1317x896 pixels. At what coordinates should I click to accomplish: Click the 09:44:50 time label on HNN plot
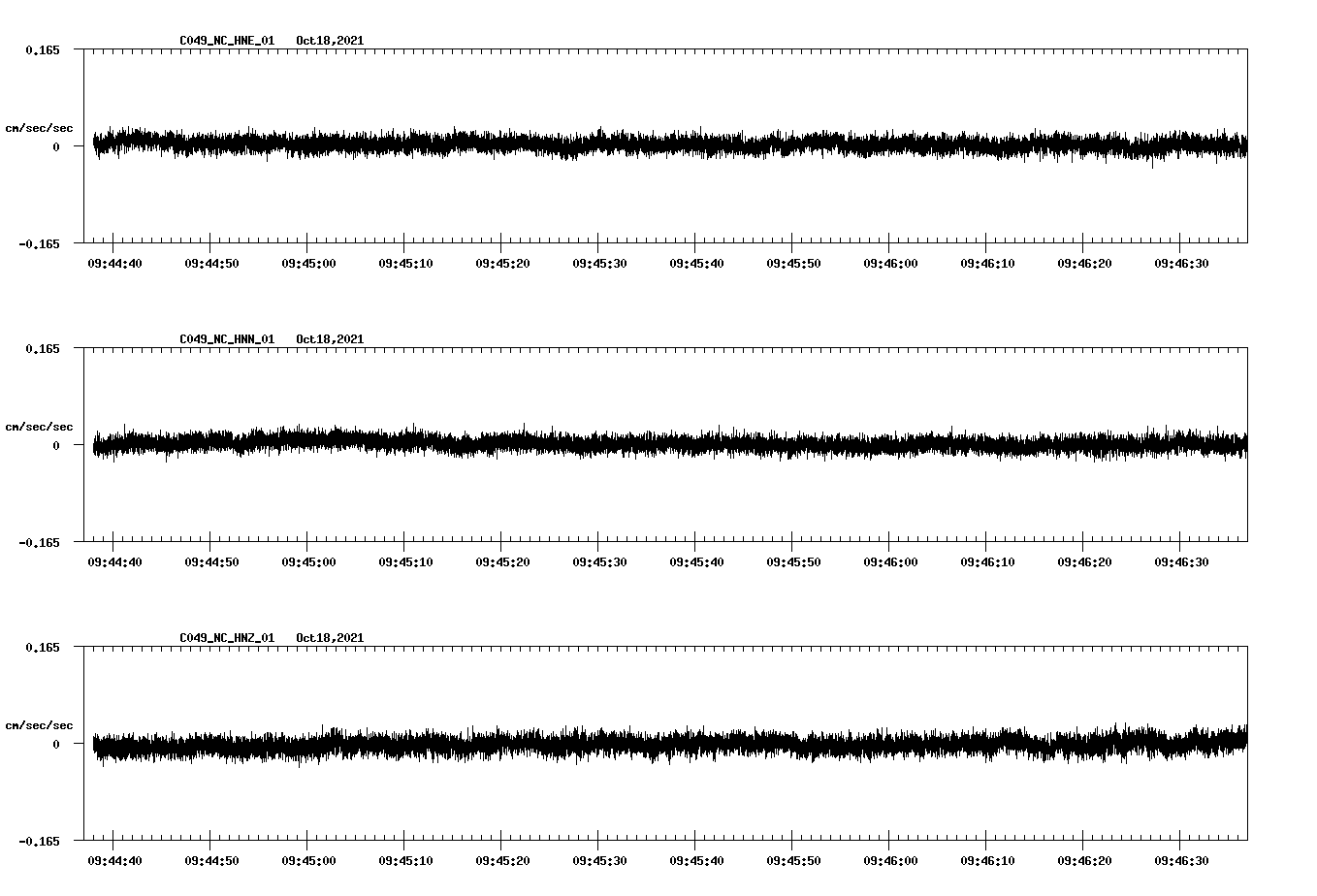pos(211,561)
